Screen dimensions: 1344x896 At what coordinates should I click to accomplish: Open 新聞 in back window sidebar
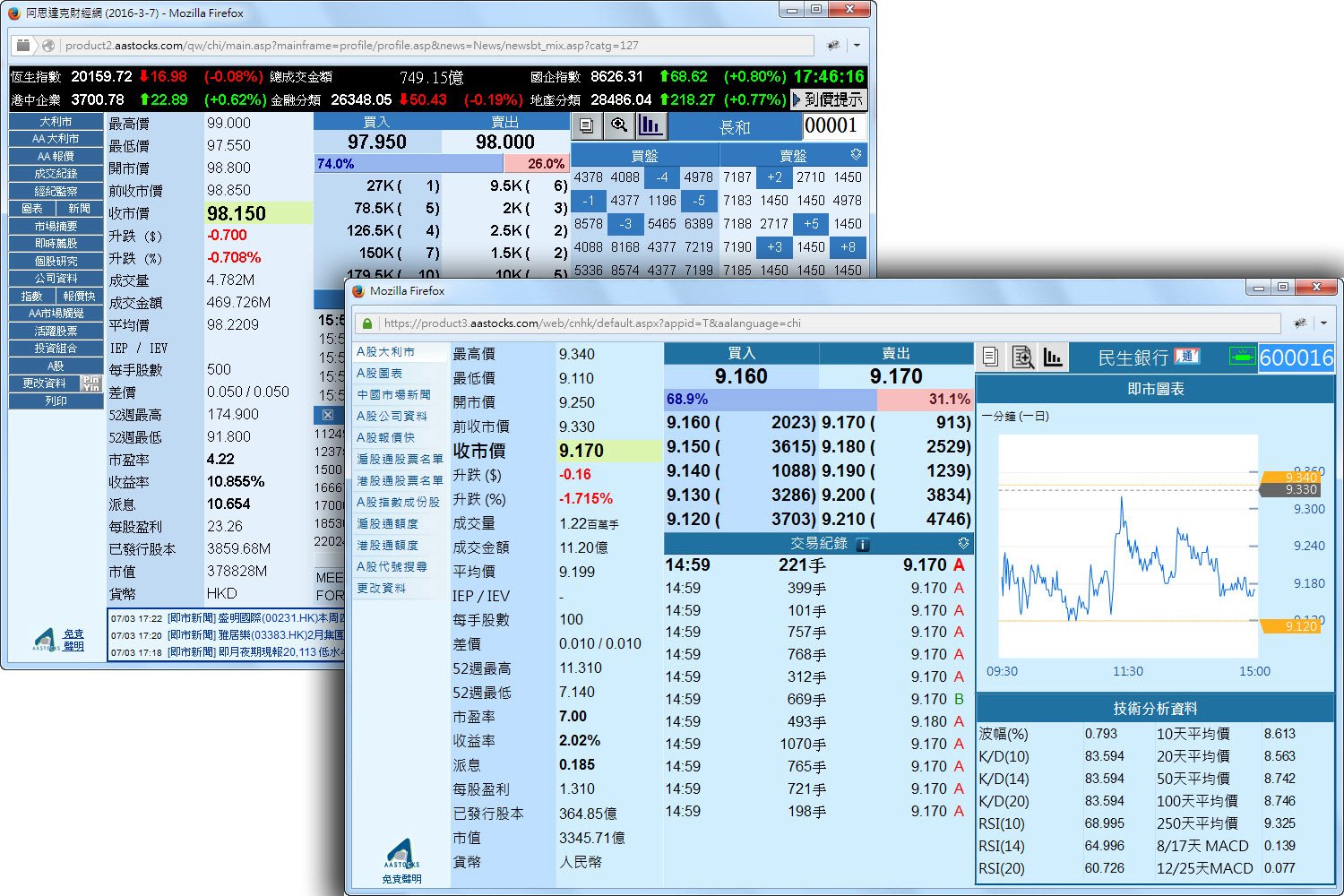[80, 209]
